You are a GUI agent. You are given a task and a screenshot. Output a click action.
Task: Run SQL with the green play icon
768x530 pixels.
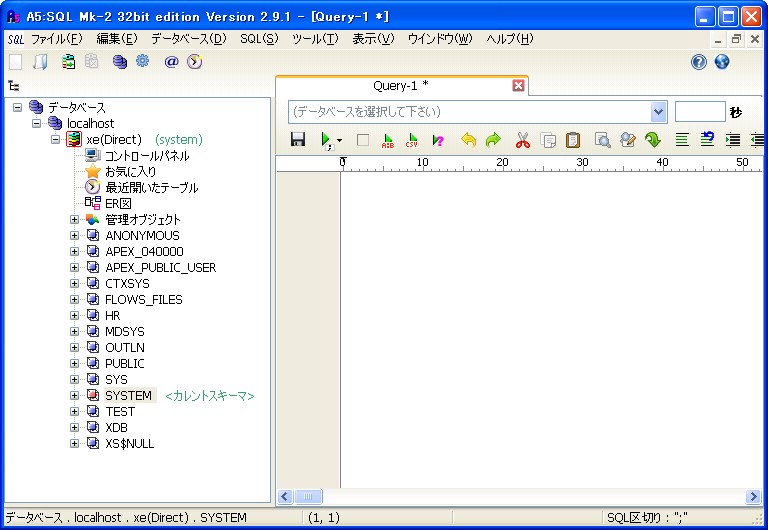point(326,140)
